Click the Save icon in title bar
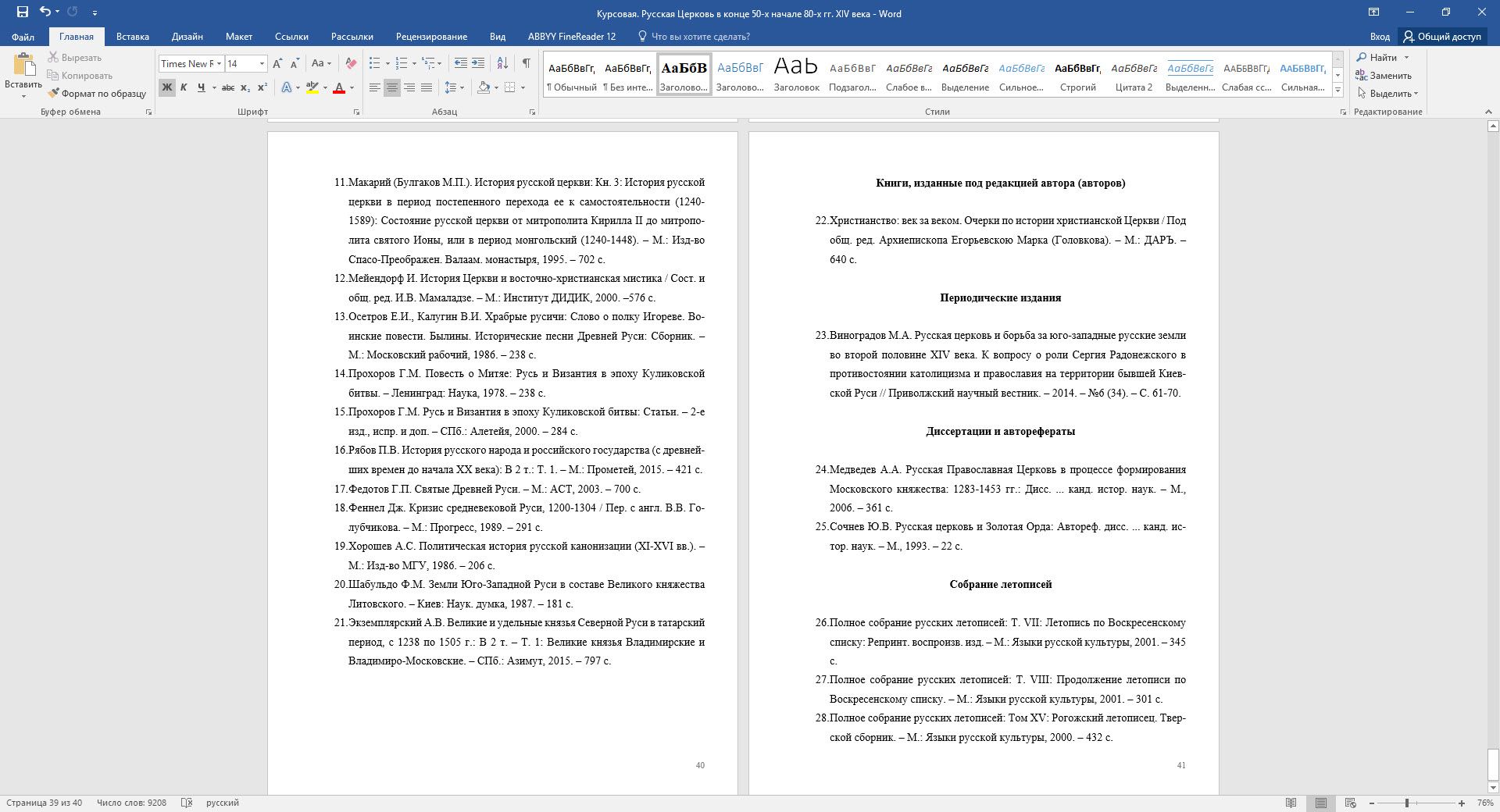The height and width of the screenshot is (812, 1500). point(22,12)
